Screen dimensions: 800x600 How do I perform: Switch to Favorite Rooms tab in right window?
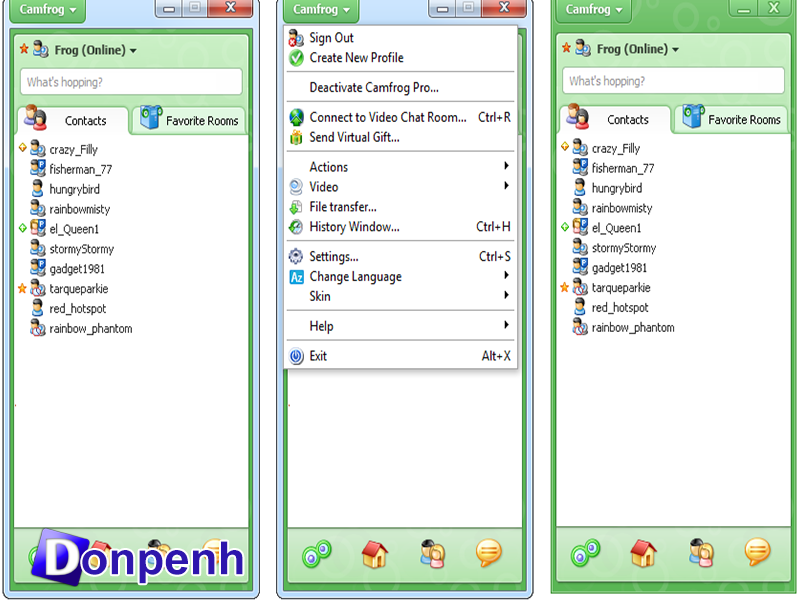tap(731, 119)
